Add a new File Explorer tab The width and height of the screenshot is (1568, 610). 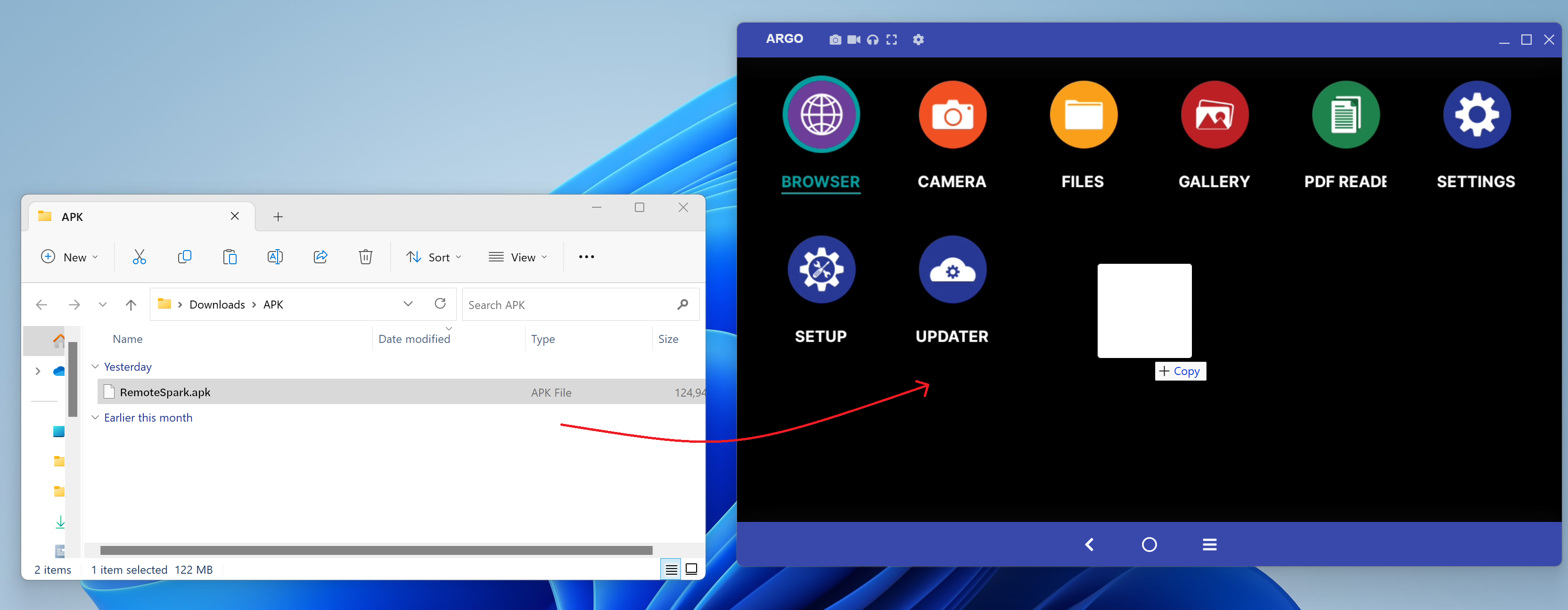point(278,217)
